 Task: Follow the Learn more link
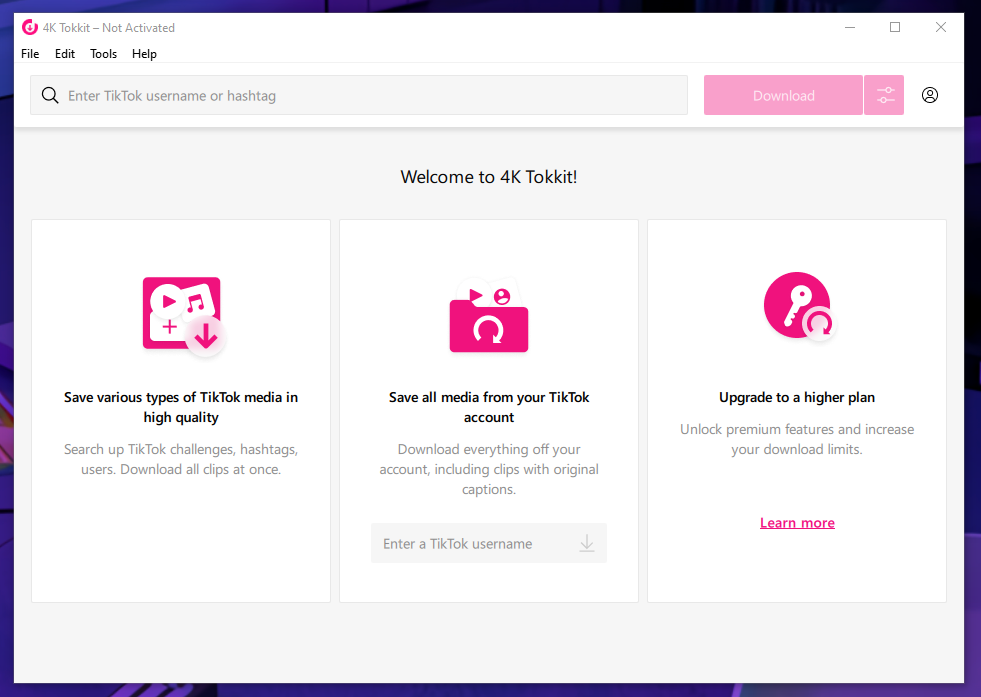tap(797, 523)
